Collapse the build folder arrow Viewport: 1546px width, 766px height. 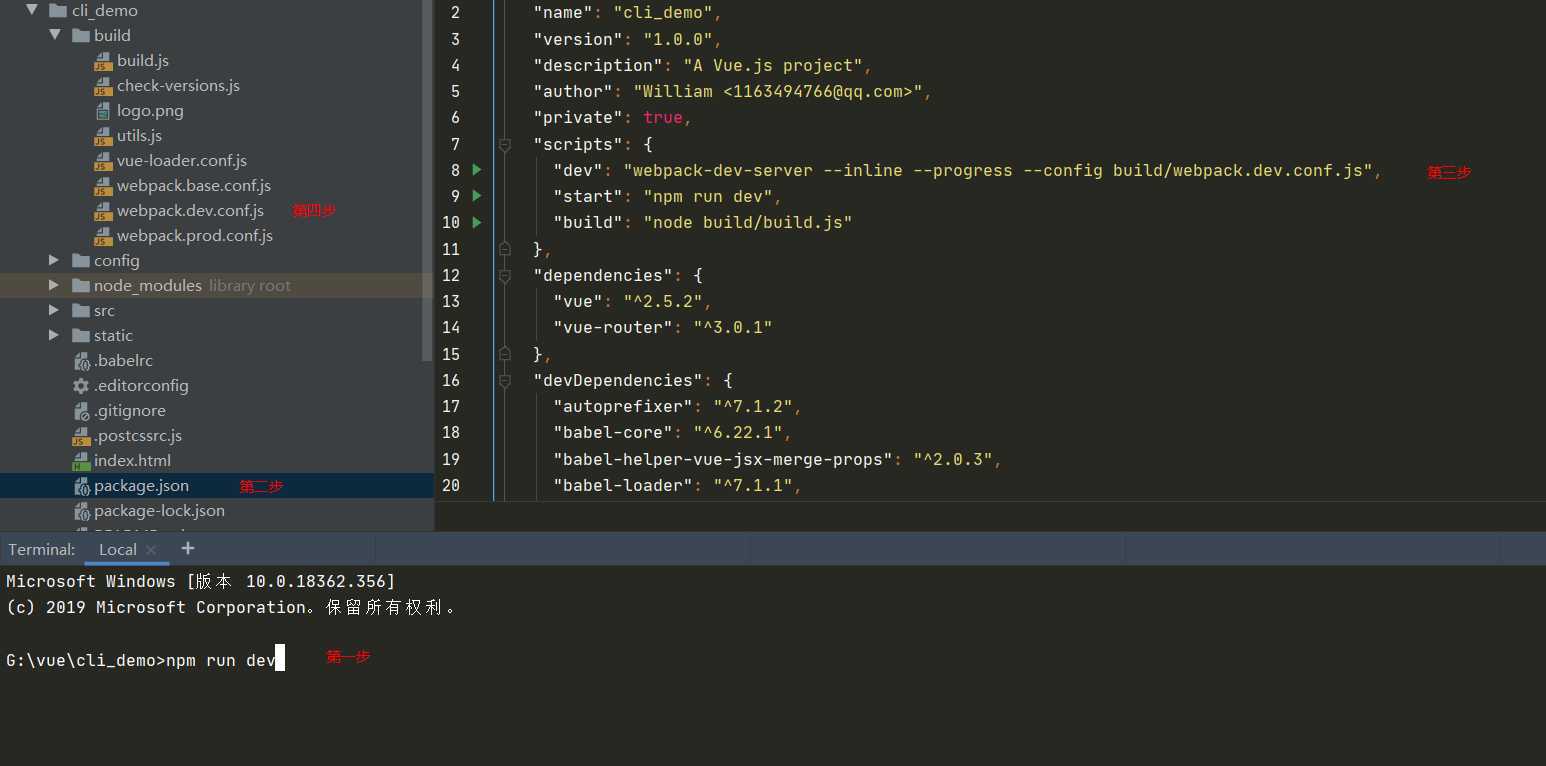tap(54, 35)
